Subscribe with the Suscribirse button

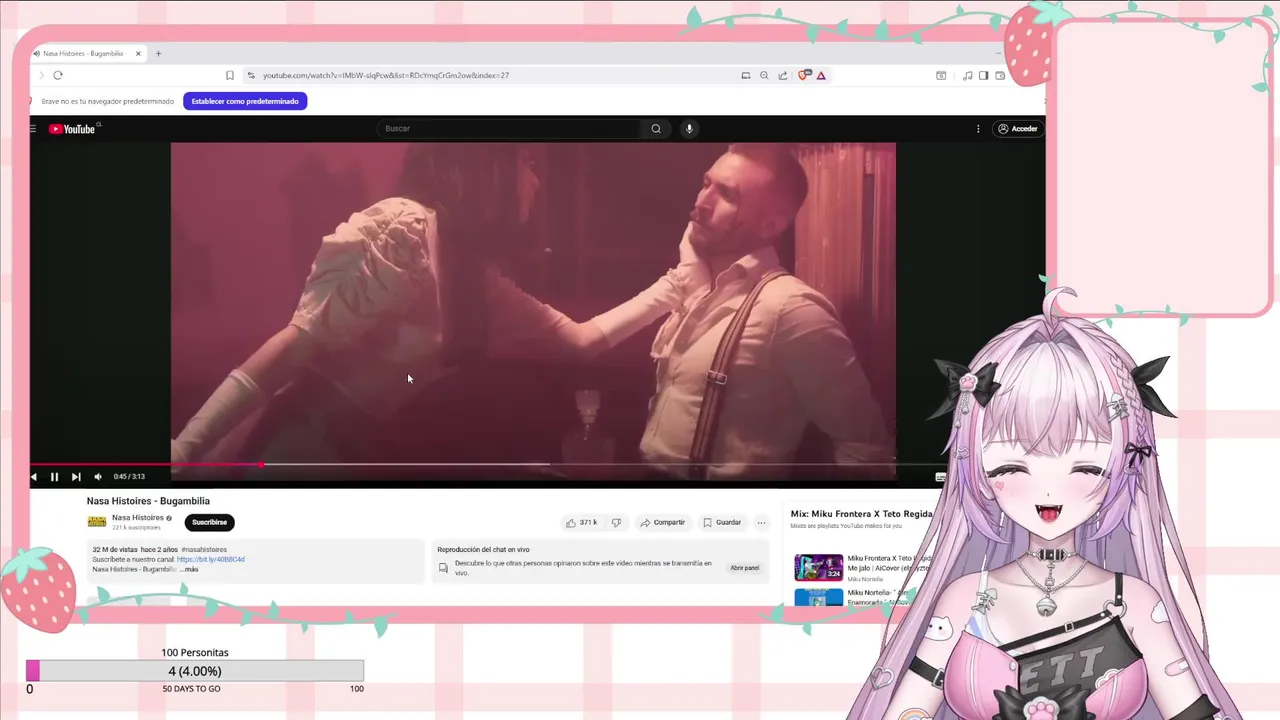coord(210,522)
